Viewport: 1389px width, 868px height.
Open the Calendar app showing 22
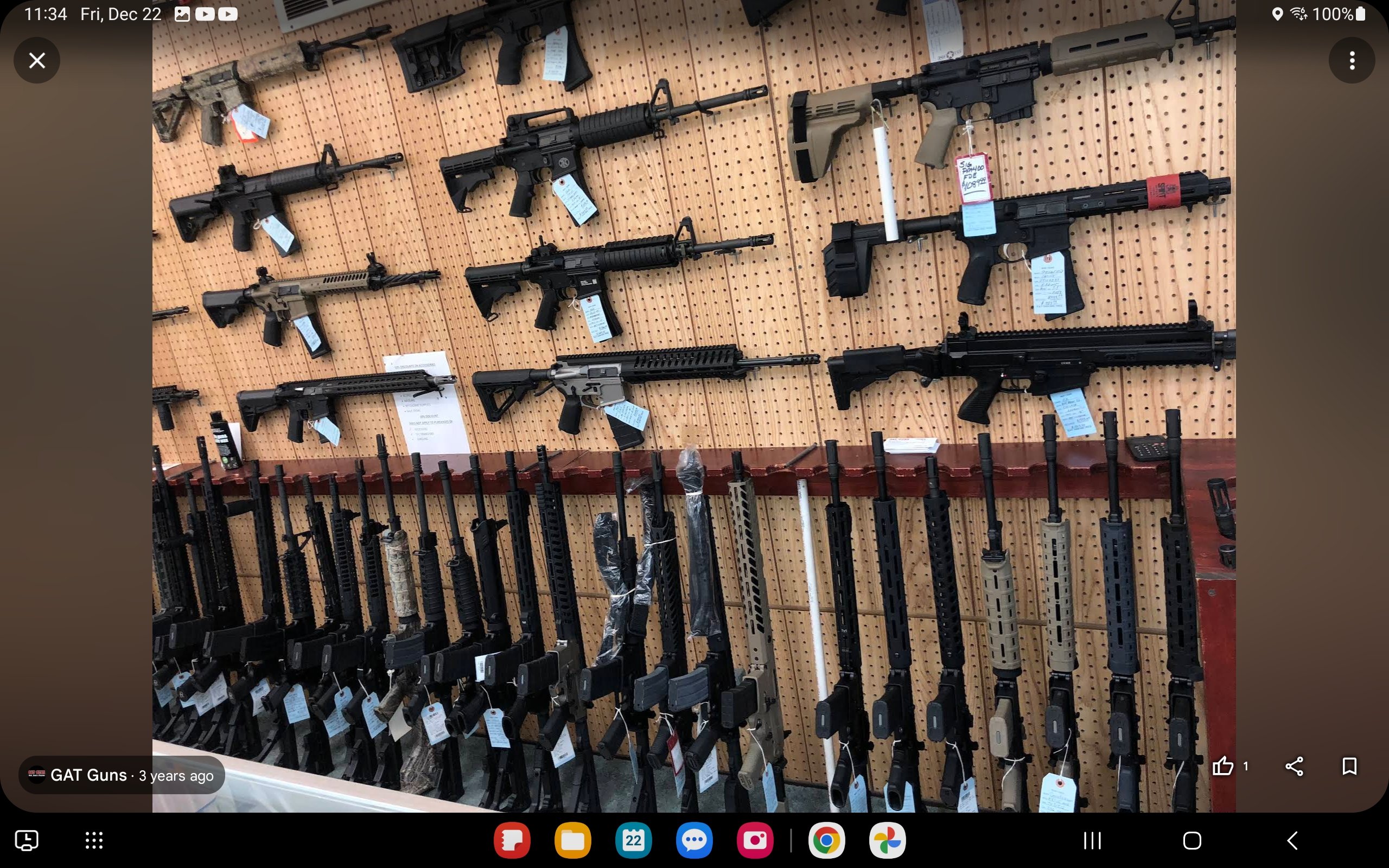633,841
